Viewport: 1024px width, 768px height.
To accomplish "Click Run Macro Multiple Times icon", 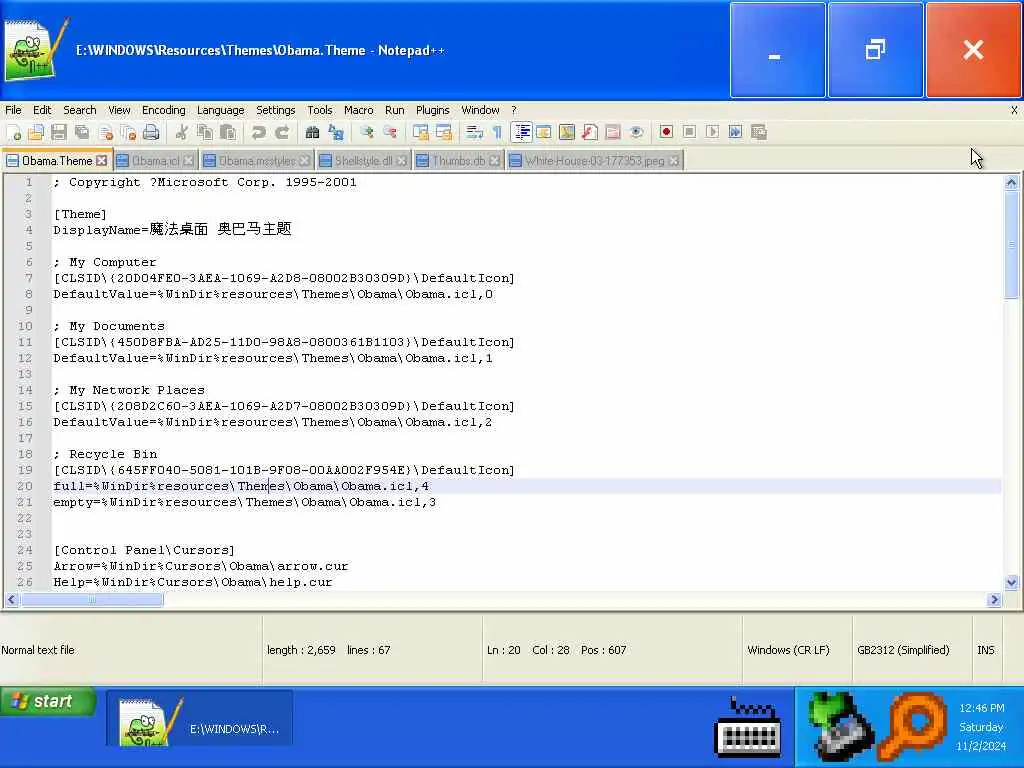I will click(735, 133).
